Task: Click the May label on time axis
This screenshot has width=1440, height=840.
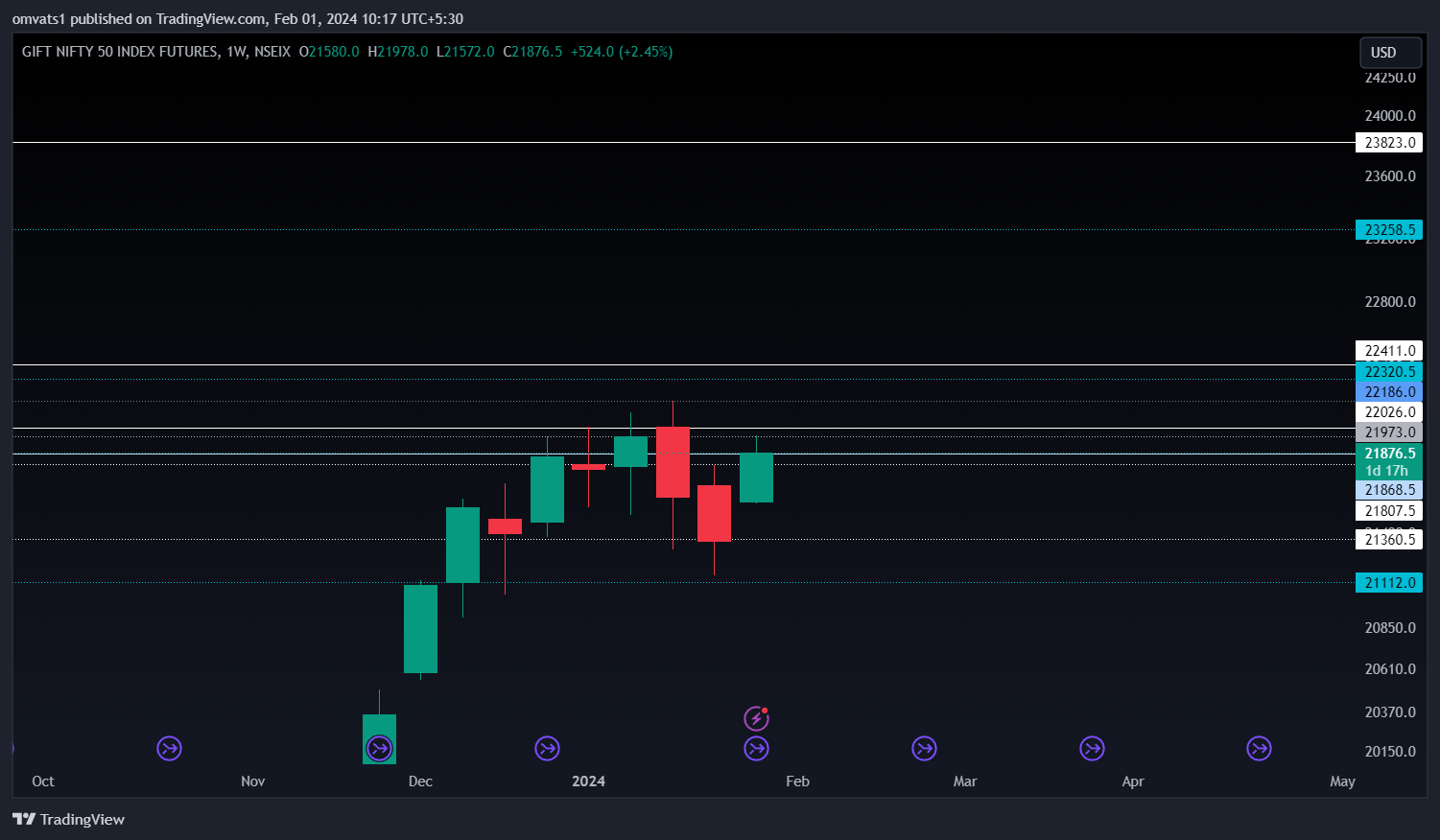Action: coord(1342,782)
